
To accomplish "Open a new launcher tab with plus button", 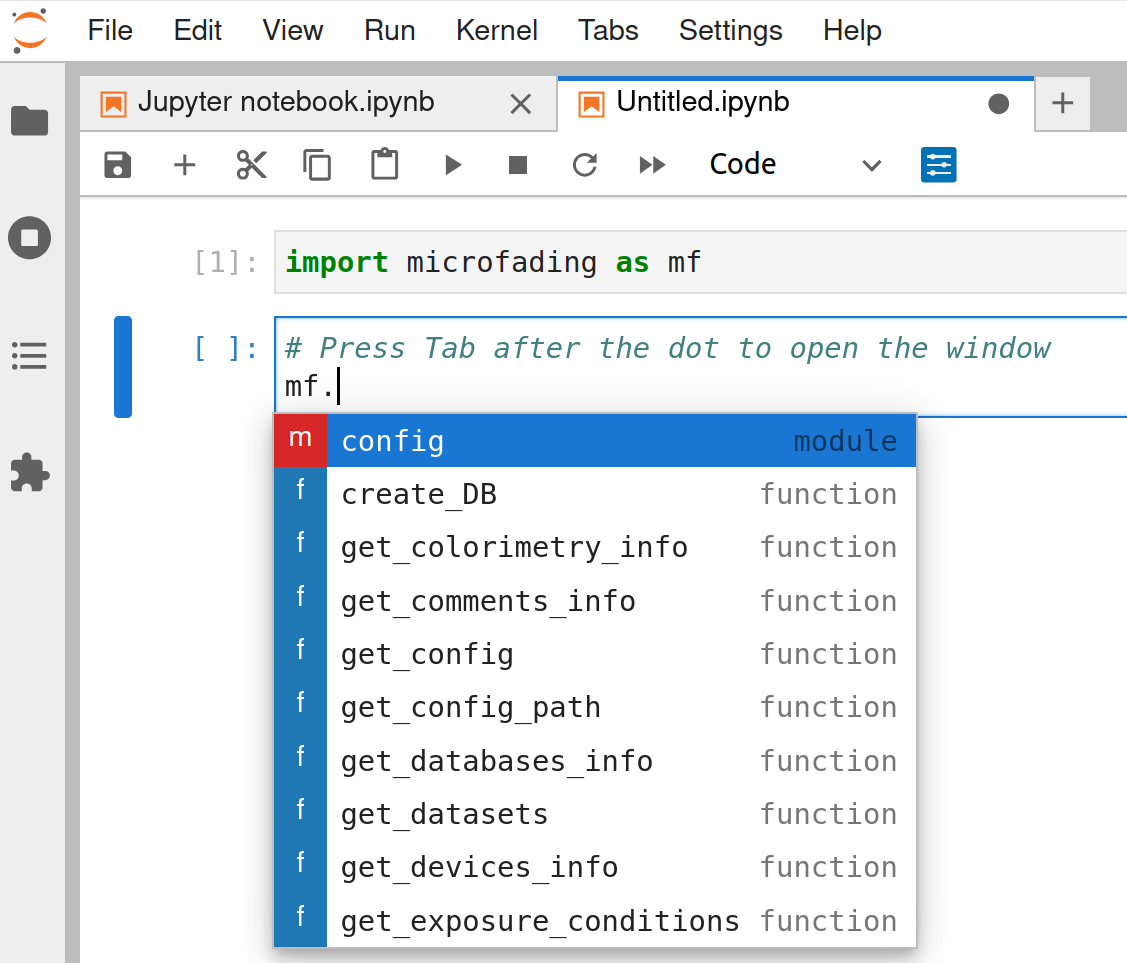I will (x=1063, y=103).
